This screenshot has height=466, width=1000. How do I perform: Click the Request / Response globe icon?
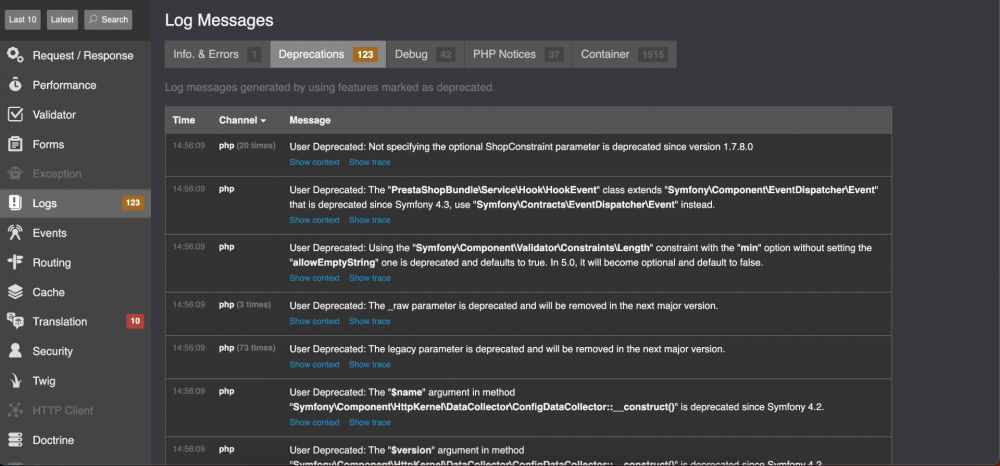pos(15,55)
